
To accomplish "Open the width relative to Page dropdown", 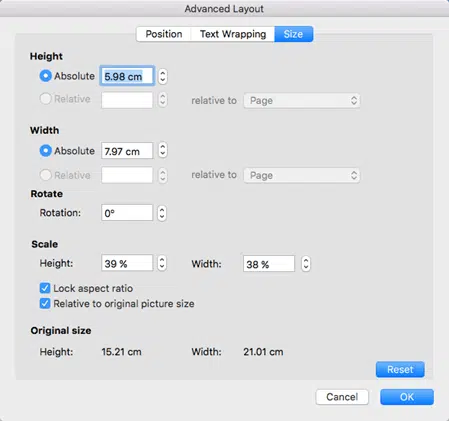I will 302,175.
